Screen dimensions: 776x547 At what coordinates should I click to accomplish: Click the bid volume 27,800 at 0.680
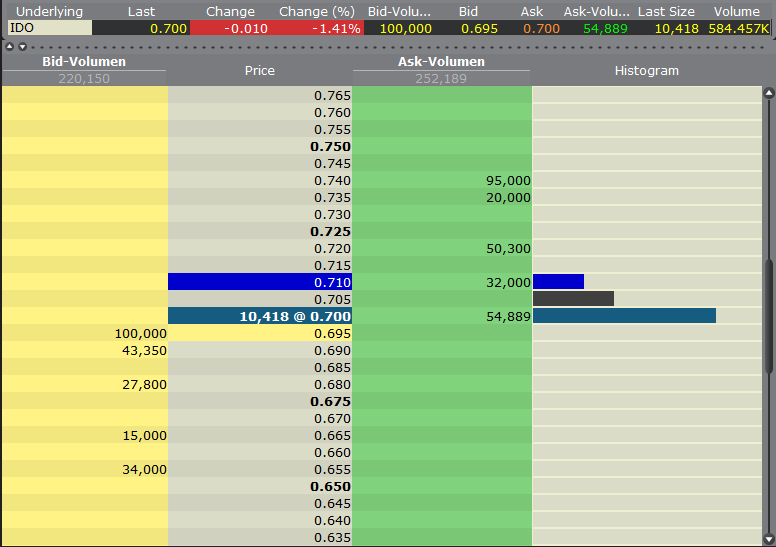(x=145, y=385)
